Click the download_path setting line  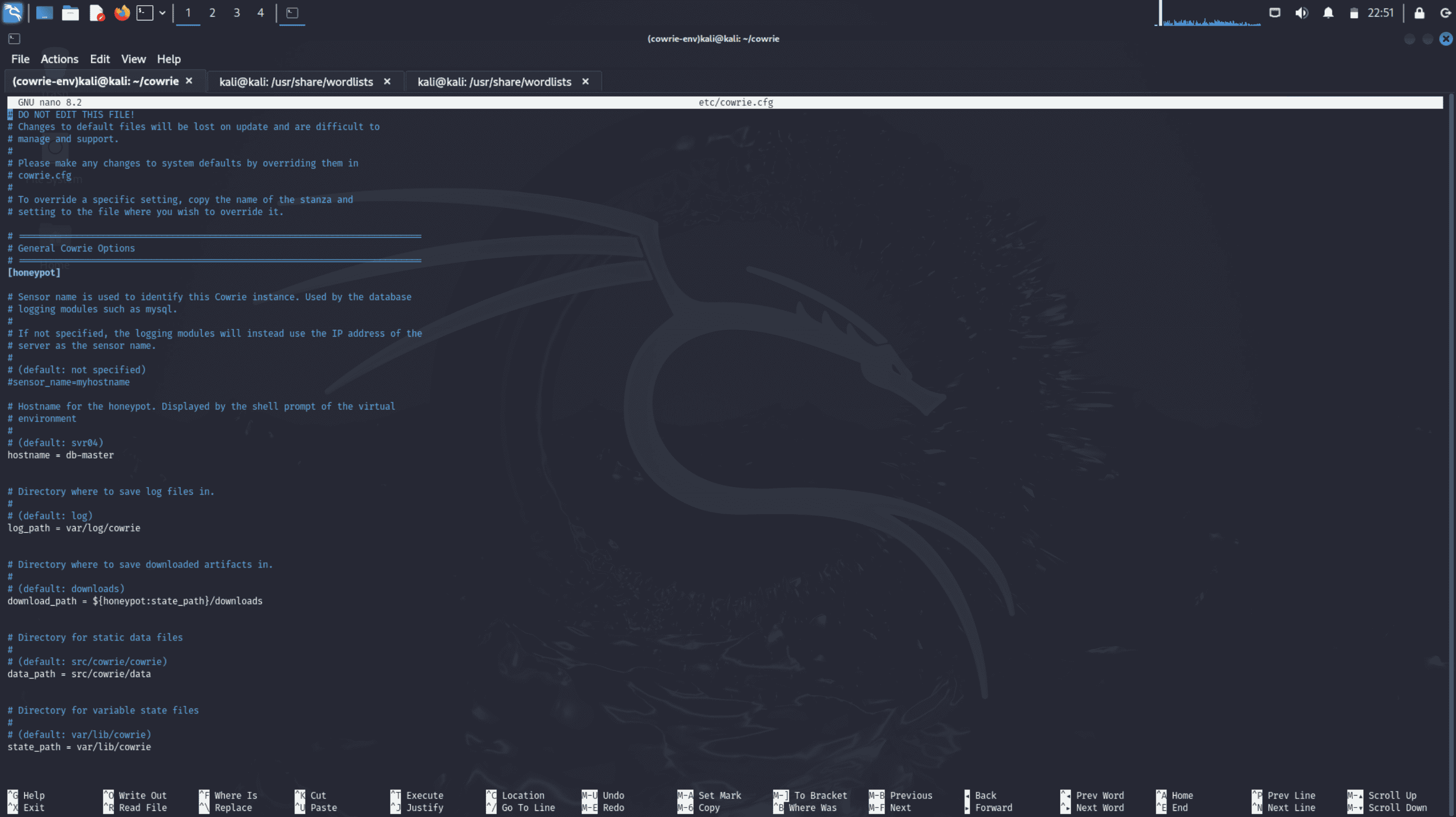click(x=135, y=601)
